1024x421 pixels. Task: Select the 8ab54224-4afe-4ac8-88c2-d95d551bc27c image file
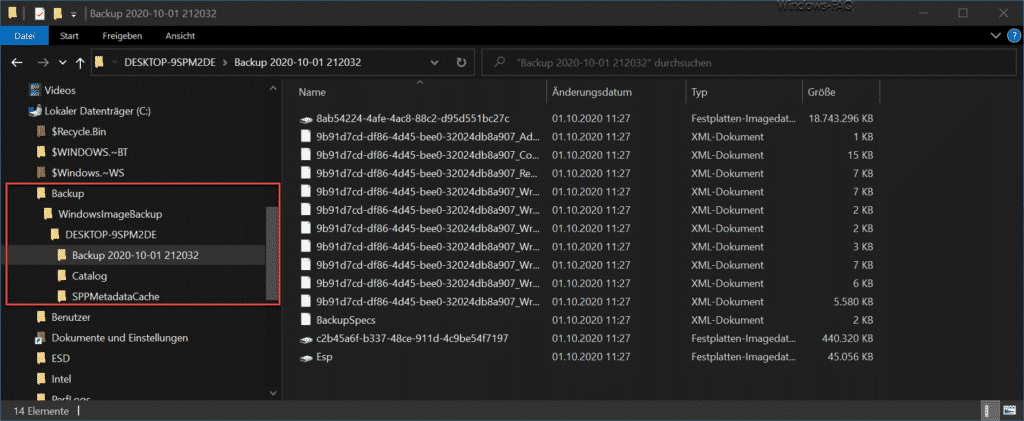point(412,119)
